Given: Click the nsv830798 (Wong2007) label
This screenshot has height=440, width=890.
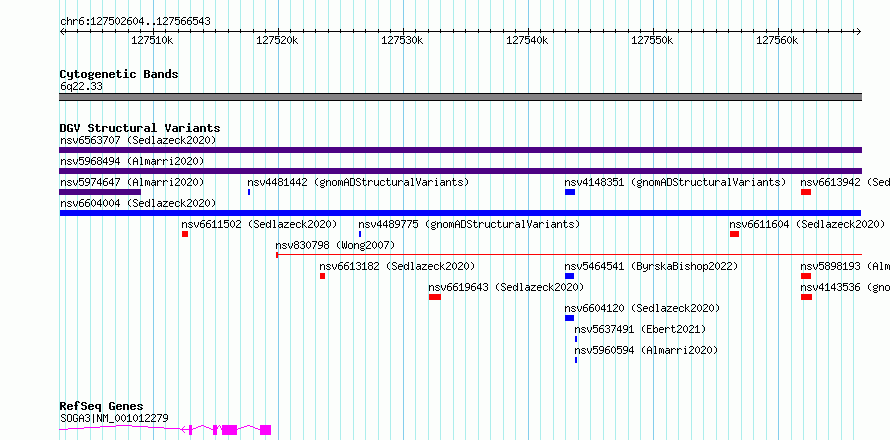Looking at the screenshot, I should pyautogui.click(x=335, y=245).
